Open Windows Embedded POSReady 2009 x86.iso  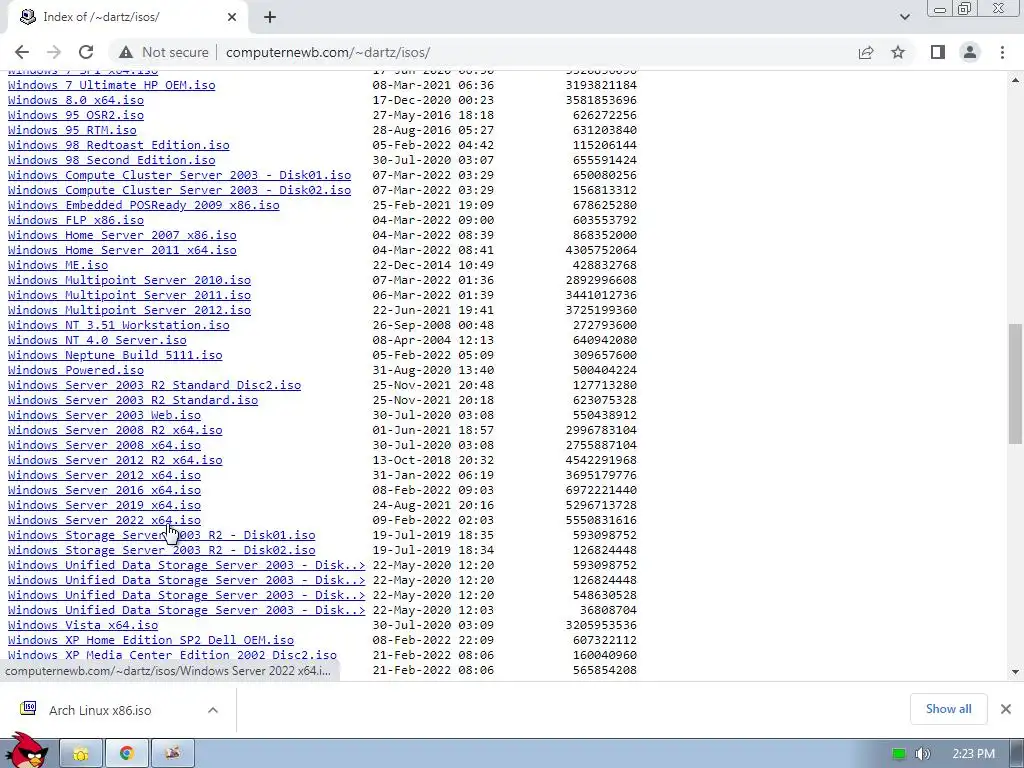point(144,205)
